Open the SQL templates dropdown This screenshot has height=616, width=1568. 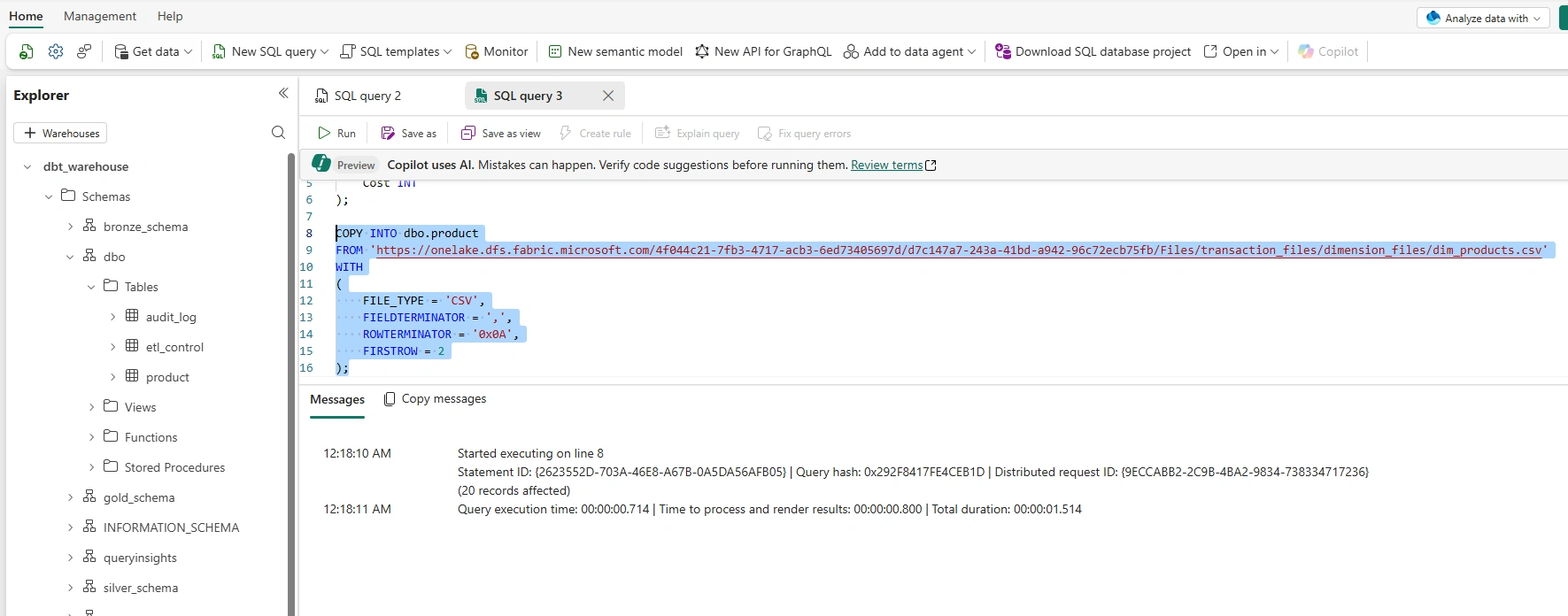click(x=396, y=51)
